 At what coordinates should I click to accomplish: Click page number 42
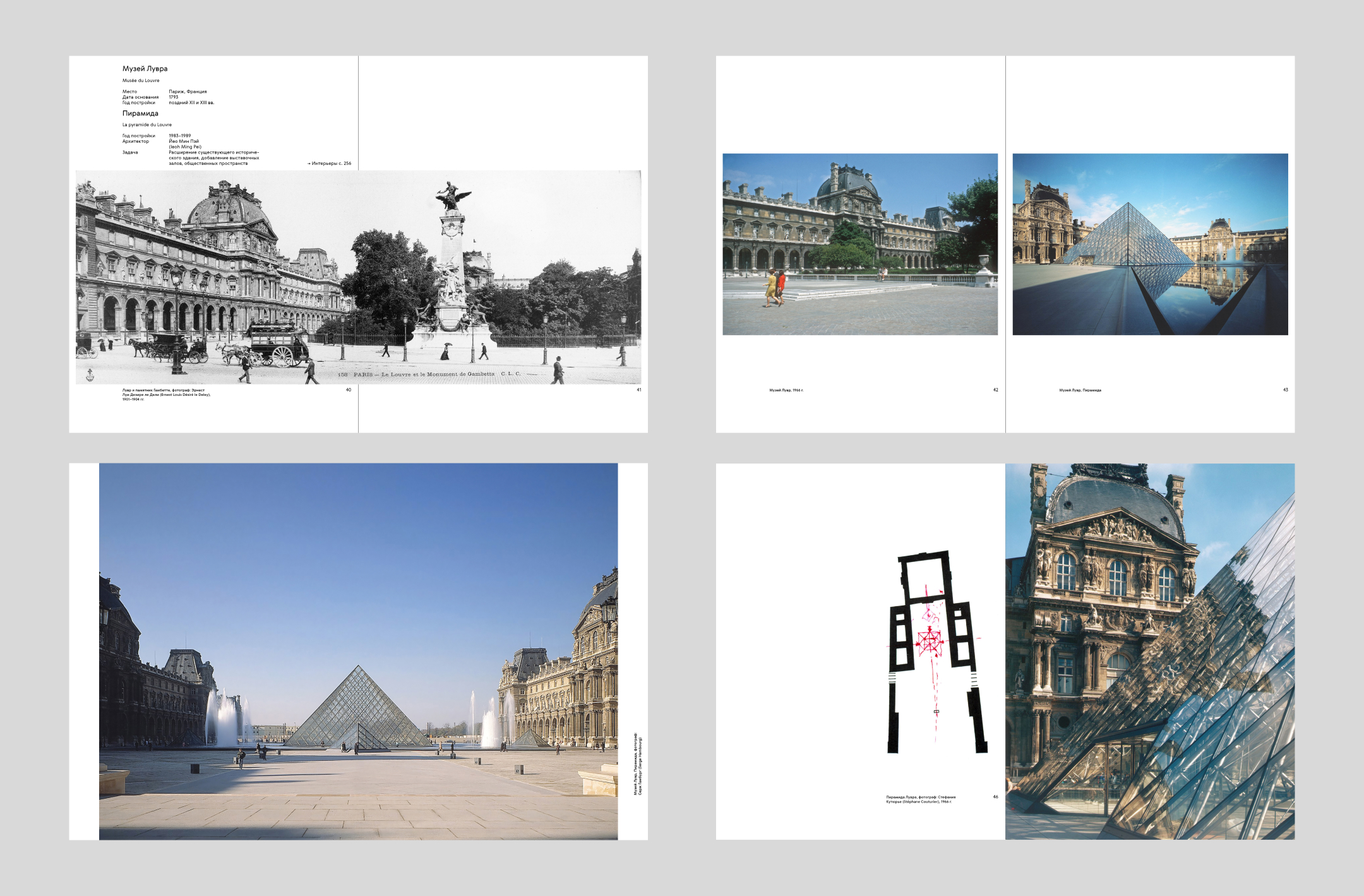(x=996, y=390)
